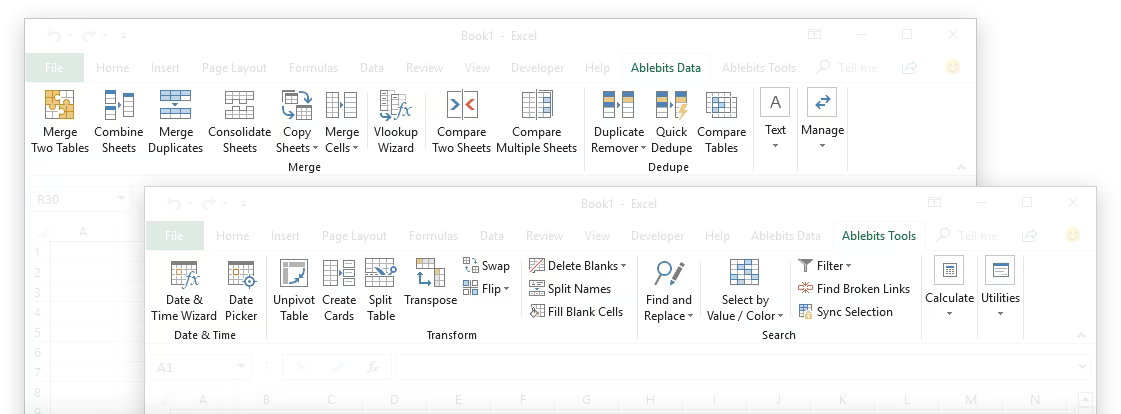
Task: Select column A header in back window
Action: (83, 231)
